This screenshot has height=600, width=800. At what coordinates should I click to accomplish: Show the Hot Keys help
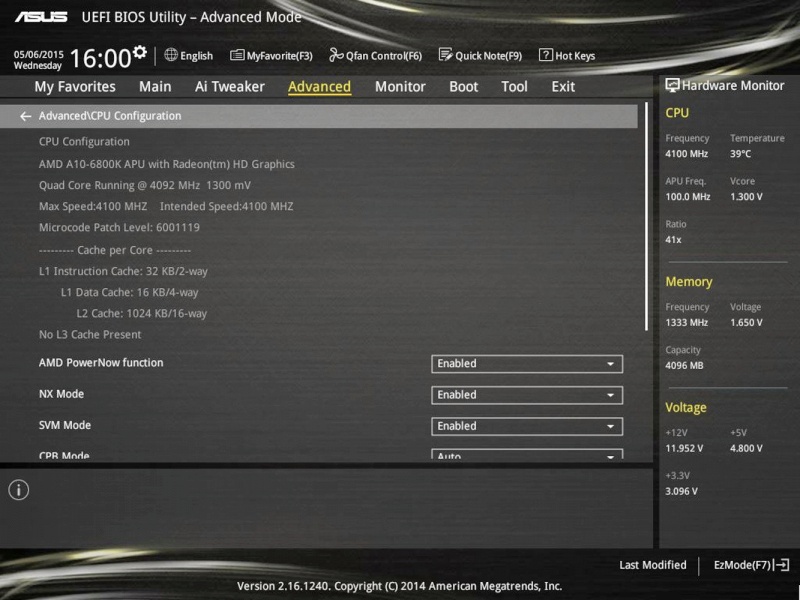tap(567, 56)
